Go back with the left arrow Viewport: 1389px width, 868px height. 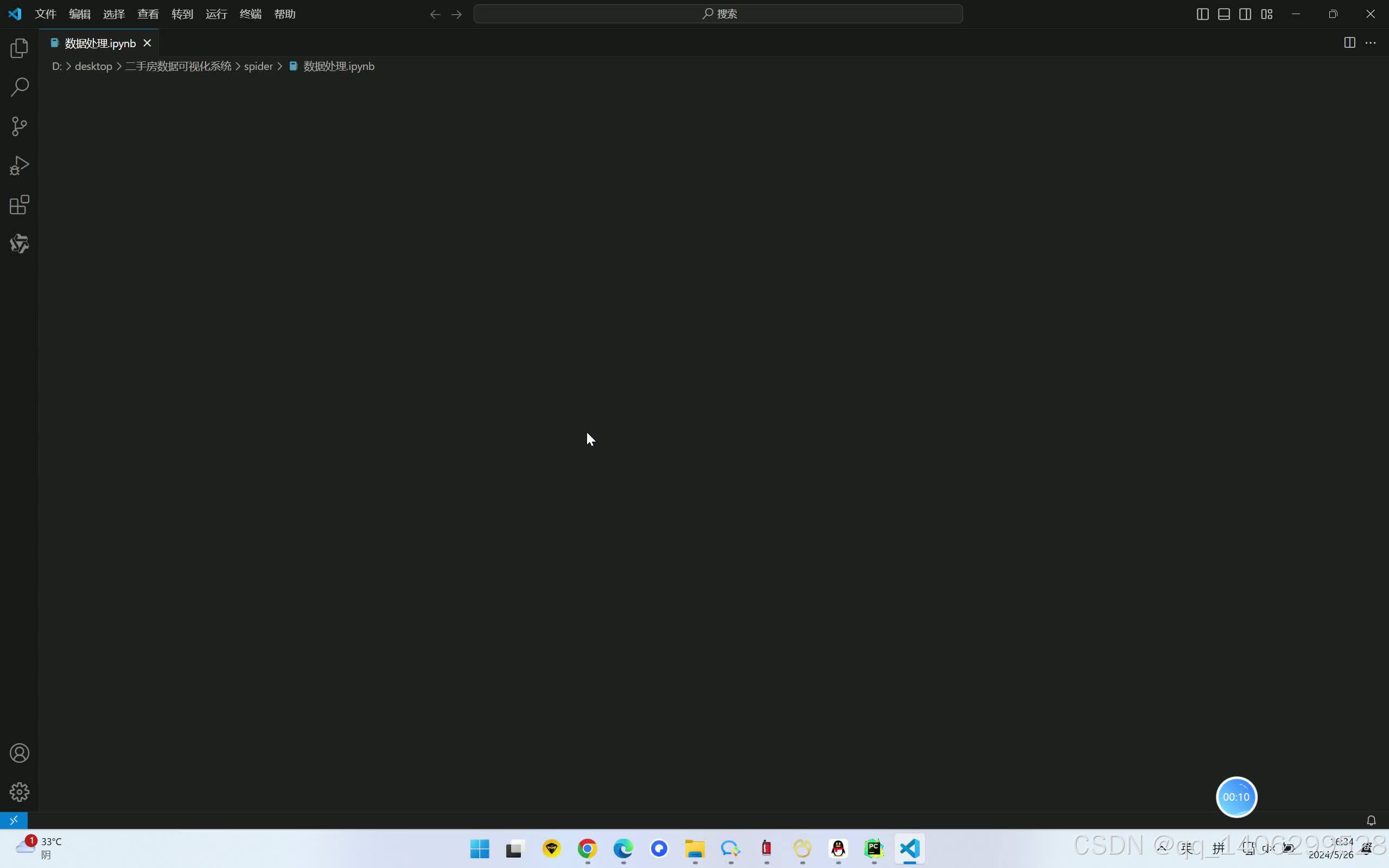[x=435, y=14]
